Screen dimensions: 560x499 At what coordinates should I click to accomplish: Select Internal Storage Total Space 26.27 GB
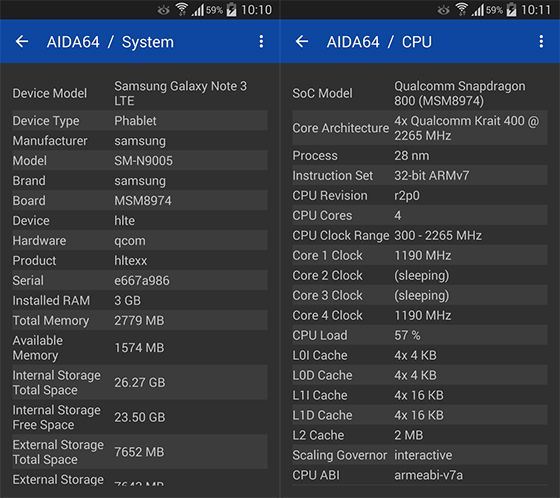[140, 383]
